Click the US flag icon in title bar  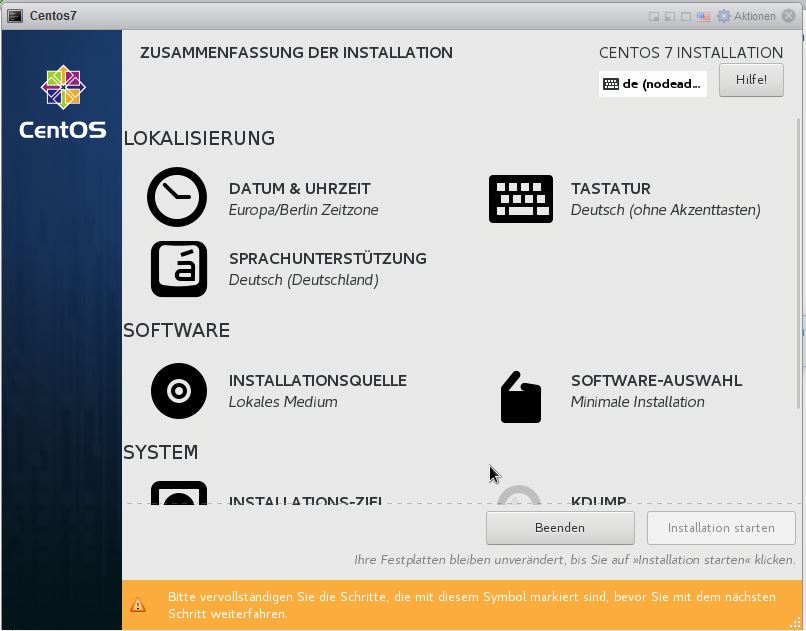703,16
